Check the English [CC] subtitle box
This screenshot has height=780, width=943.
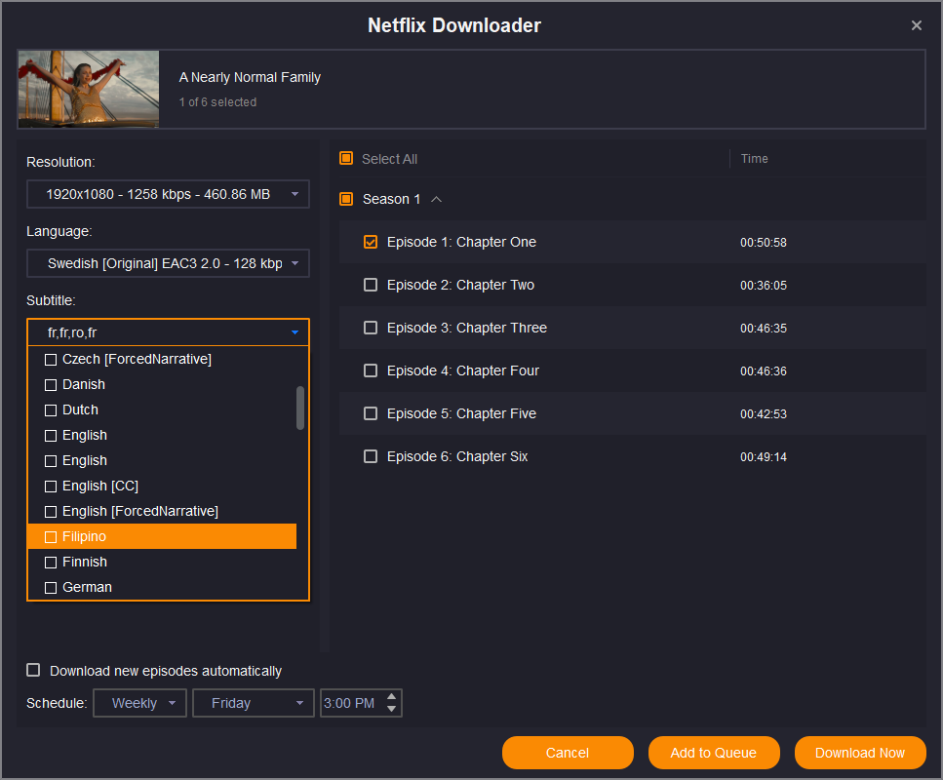click(51, 486)
